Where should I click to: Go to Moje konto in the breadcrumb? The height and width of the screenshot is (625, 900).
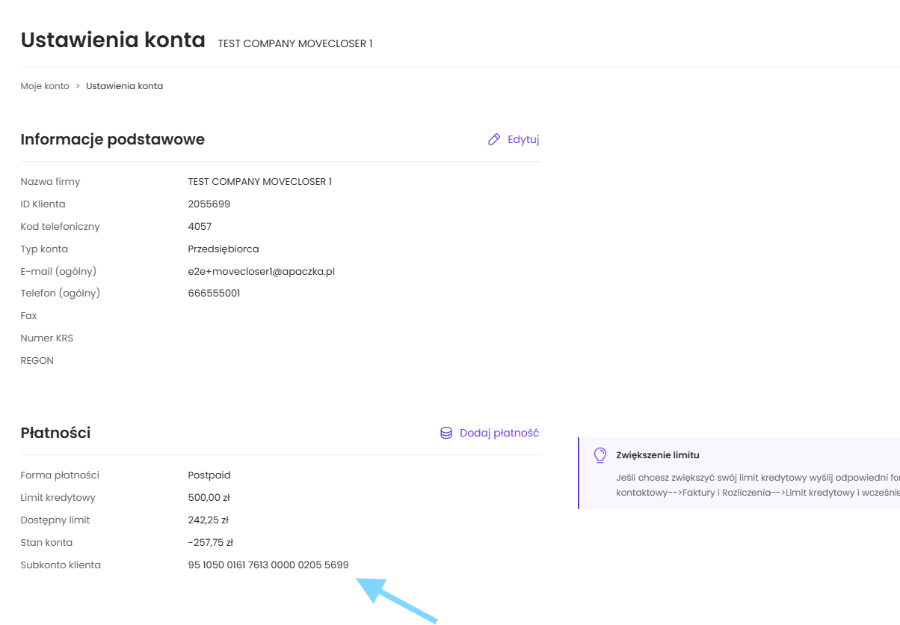pyautogui.click(x=45, y=86)
